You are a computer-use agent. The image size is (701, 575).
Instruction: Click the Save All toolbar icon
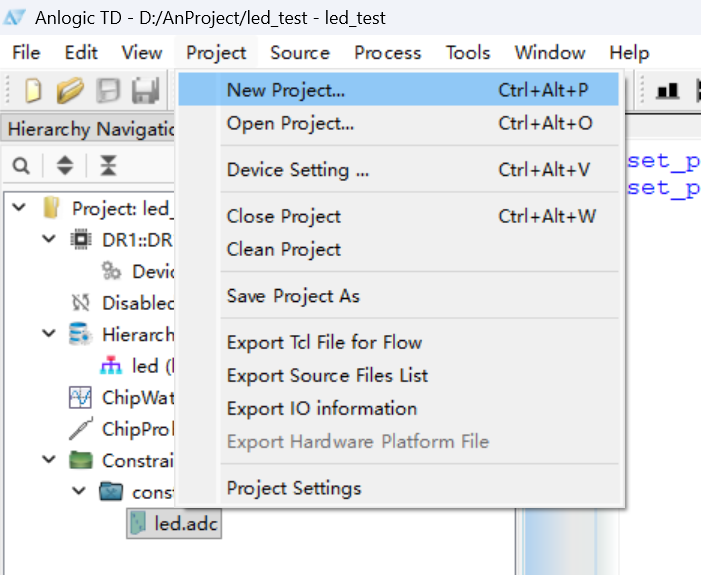pos(146,90)
